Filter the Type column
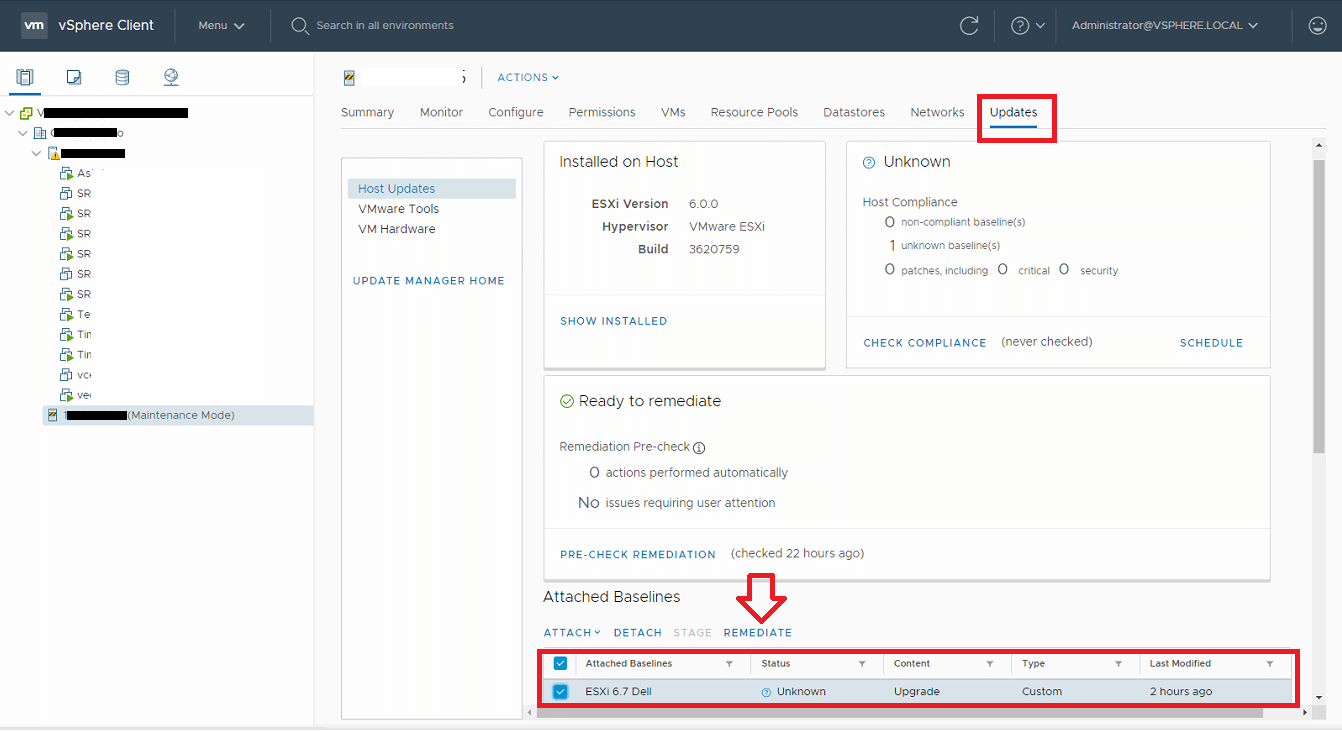Image resolution: width=1342 pixels, height=731 pixels. [x=1118, y=664]
